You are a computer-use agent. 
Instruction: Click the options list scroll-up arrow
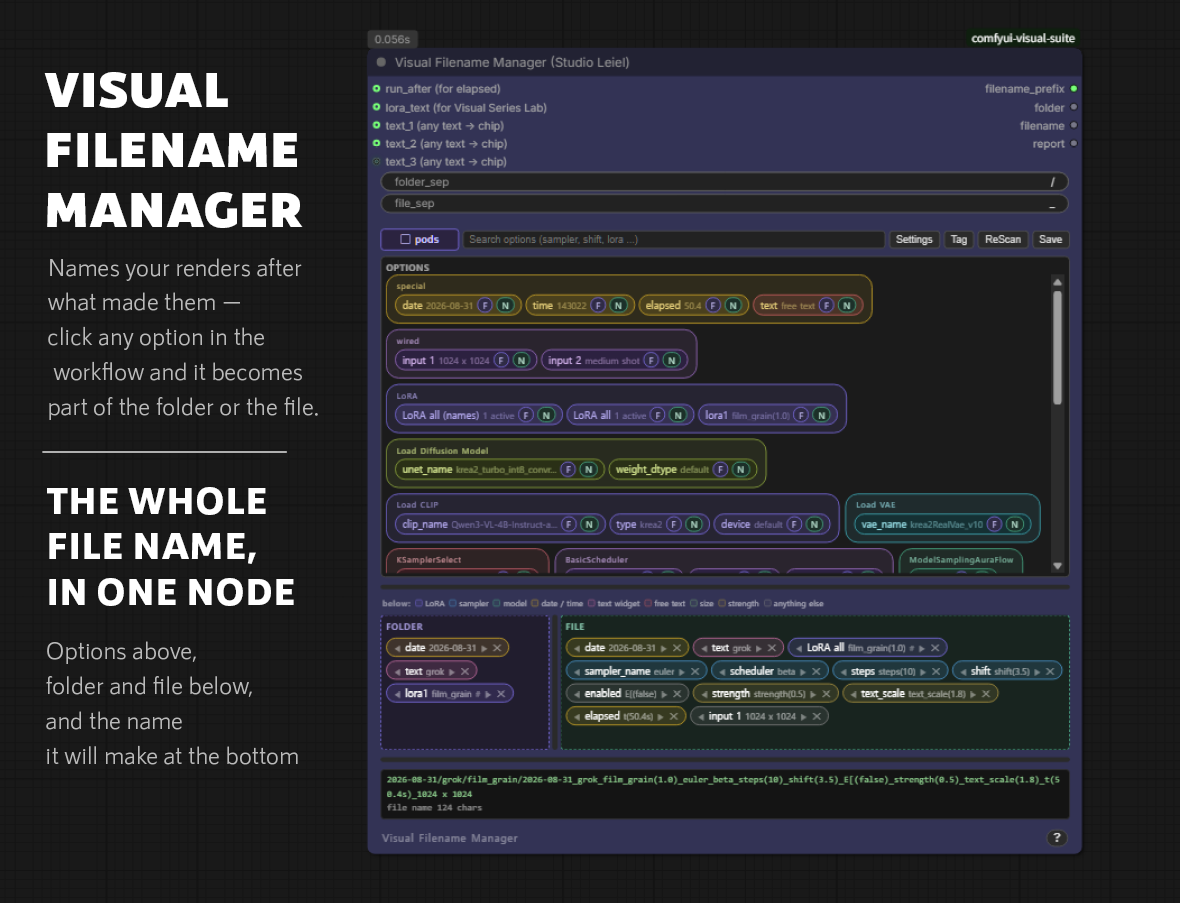click(1057, 282)
